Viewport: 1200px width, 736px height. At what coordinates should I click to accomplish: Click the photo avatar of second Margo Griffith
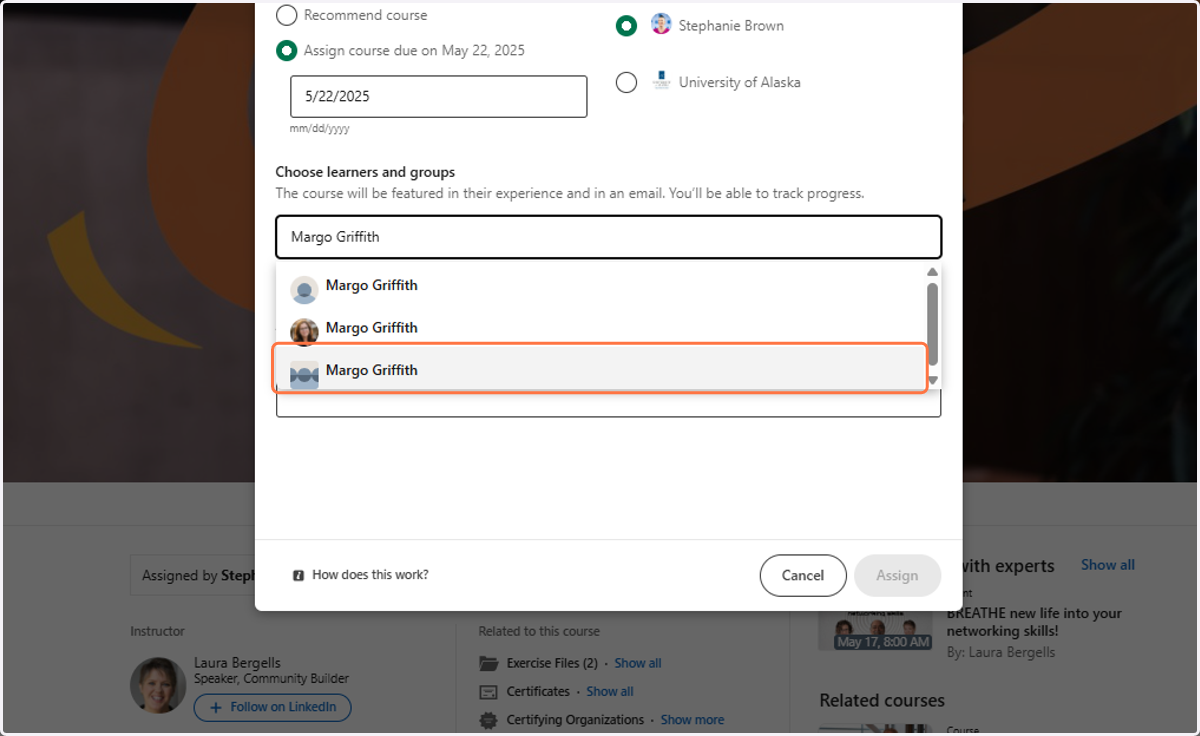(x=304, y=332)
